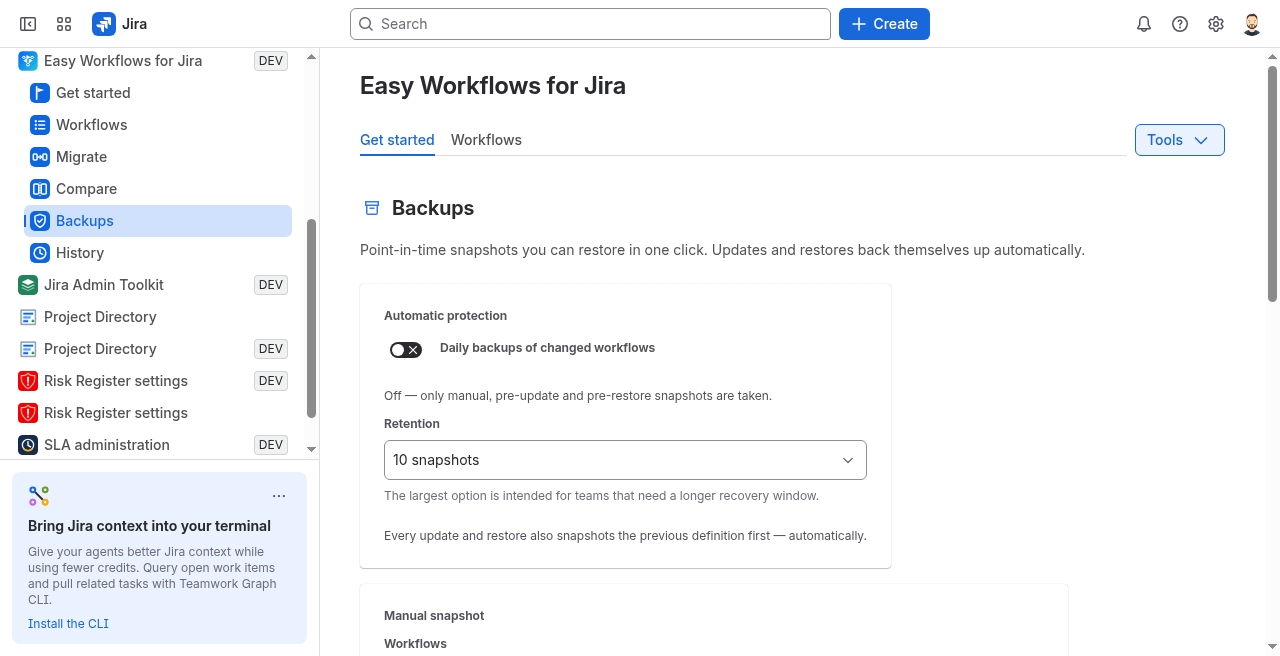Click the sidebar scroll up arrow
1280x656 pixels.
[x=311, y=57]
